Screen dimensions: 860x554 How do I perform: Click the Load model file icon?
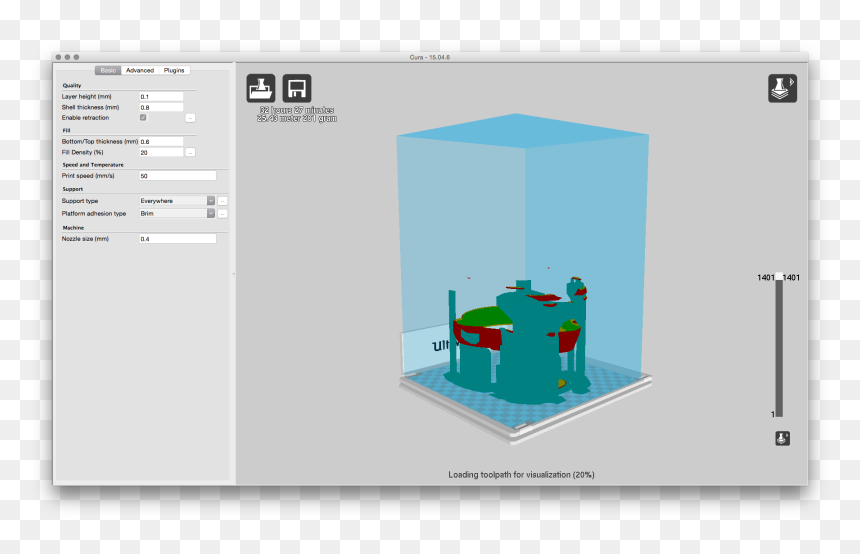tap(261, 88)
